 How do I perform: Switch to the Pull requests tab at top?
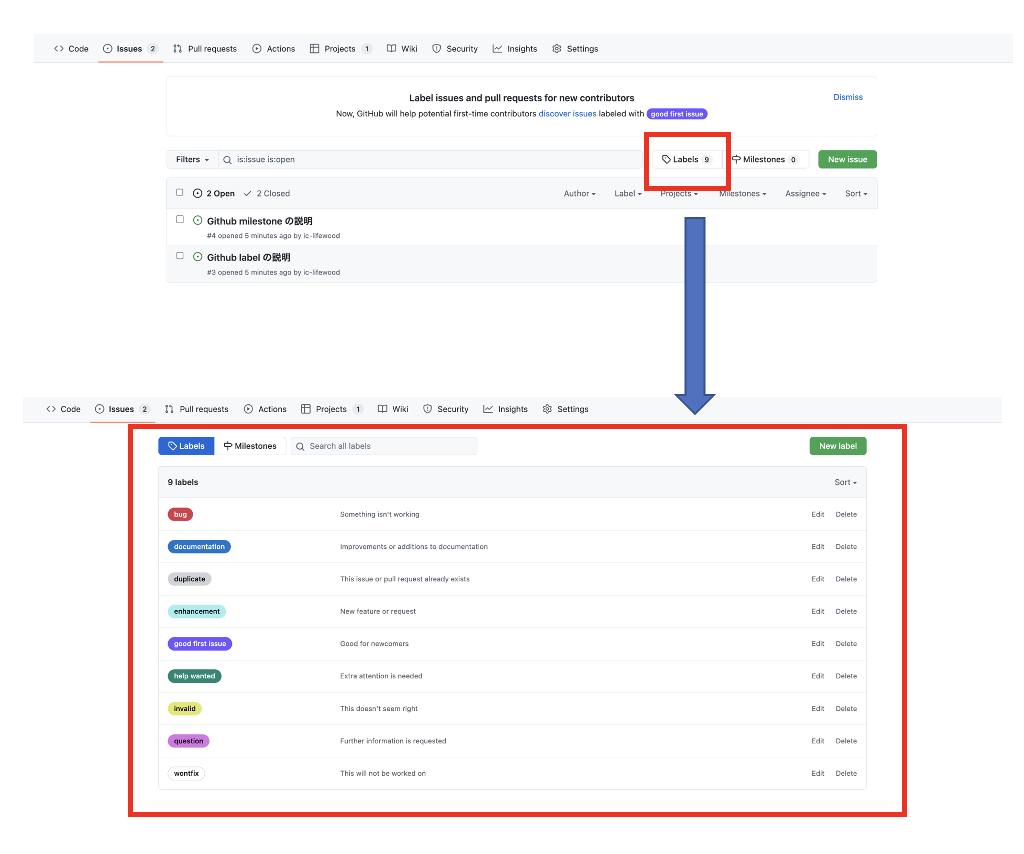pos(205,49)
